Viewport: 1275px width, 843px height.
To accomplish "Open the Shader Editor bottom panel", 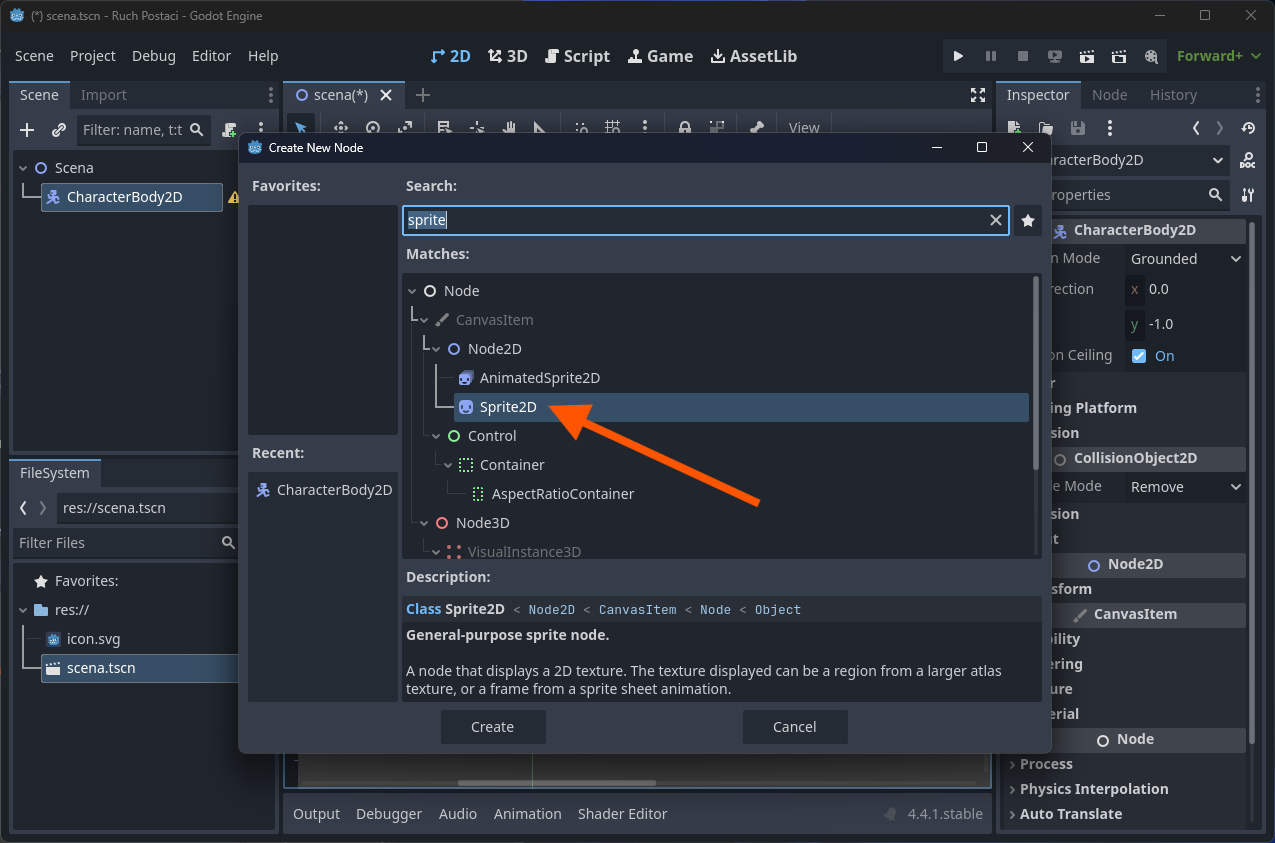I will click(x=622, y=814).
